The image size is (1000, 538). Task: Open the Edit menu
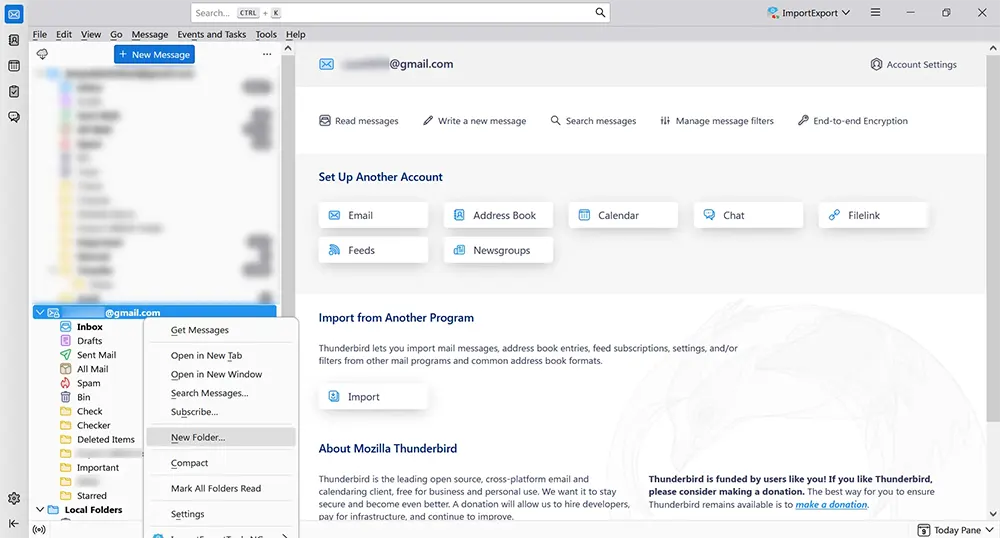[64, 34]
